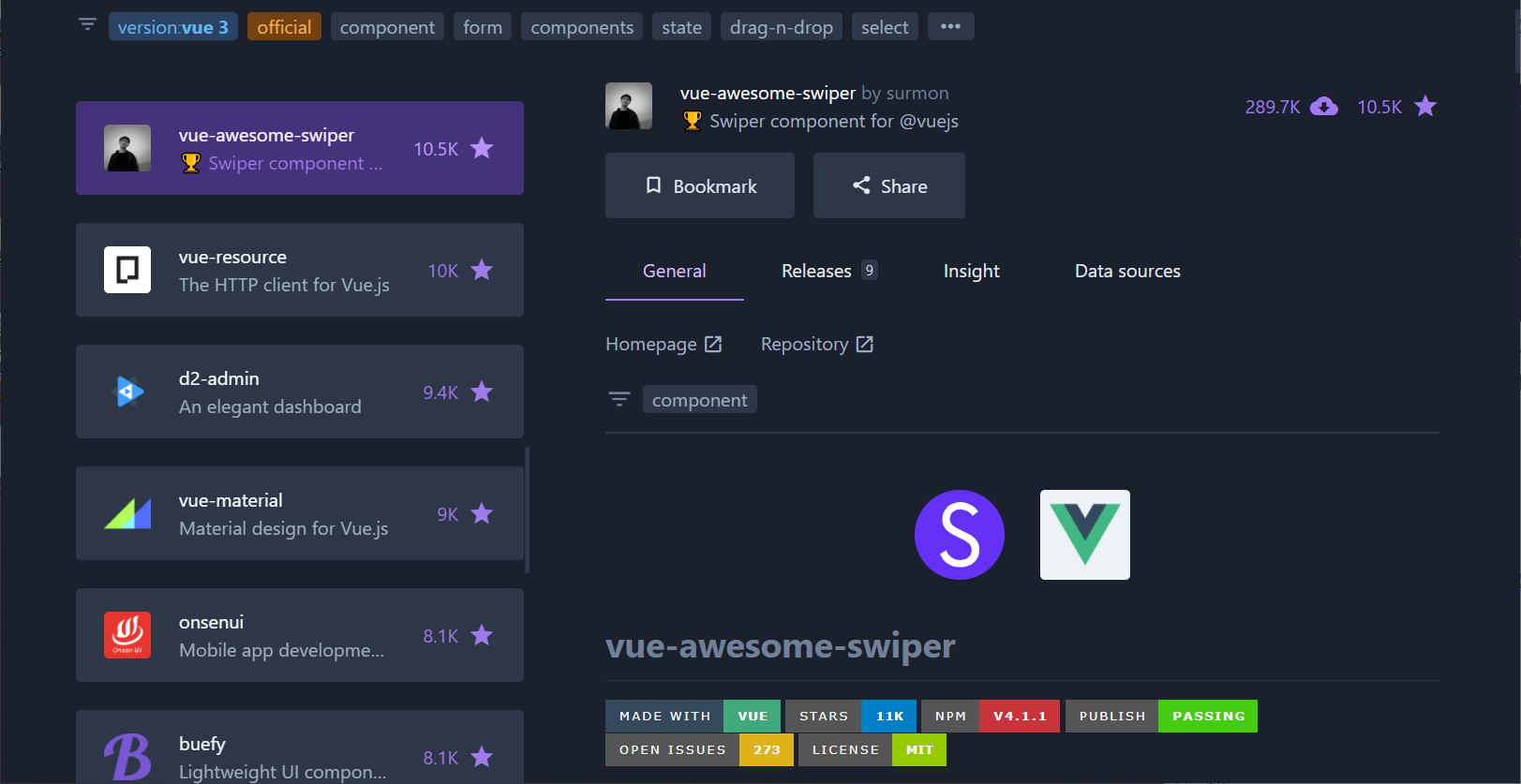This screenshot has height=784, width=1521.
Task: Click the Bookmark button
Action: click(x=700, y=185)
